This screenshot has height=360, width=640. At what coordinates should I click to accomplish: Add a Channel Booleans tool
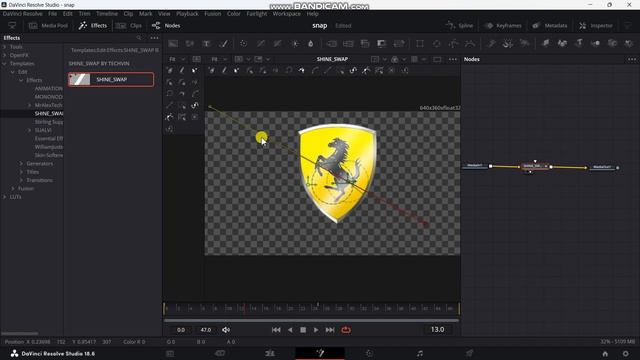pos(348,43)
